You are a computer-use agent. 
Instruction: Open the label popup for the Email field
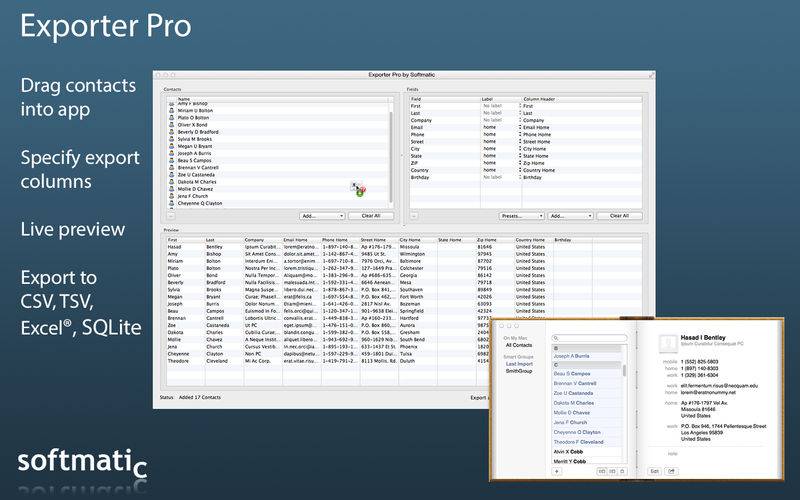pyautogui.click(x=502, y=127)
